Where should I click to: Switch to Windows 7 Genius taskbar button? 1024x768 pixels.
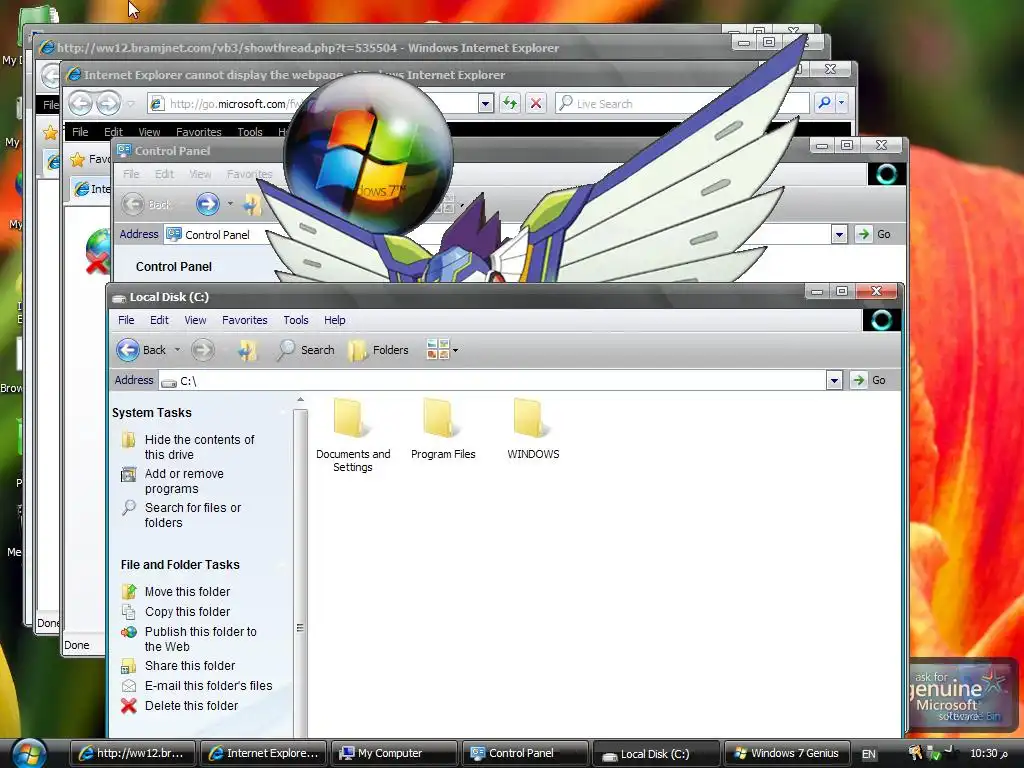pyautogui.click(x=787, y=754)
